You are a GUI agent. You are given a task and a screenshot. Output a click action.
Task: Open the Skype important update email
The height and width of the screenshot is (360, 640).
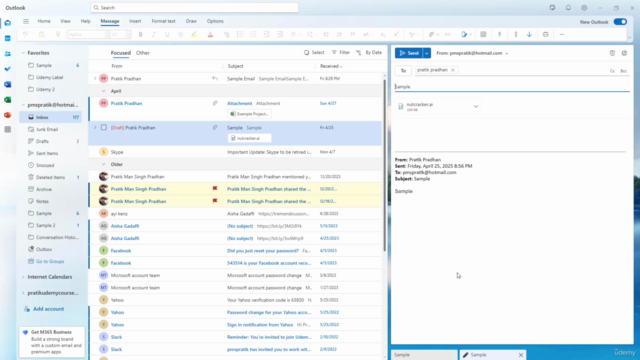(x=235, y=152)
